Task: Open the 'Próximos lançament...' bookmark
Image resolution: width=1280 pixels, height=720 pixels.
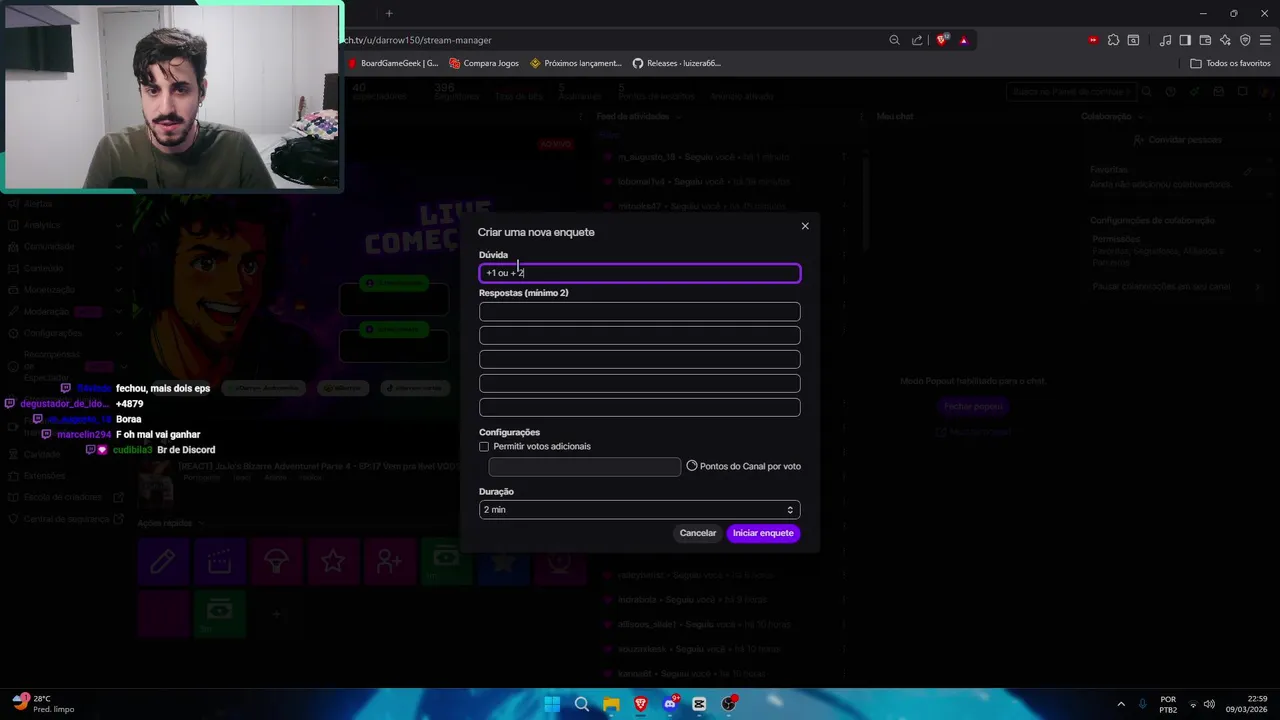Action: tap(576, 63)
